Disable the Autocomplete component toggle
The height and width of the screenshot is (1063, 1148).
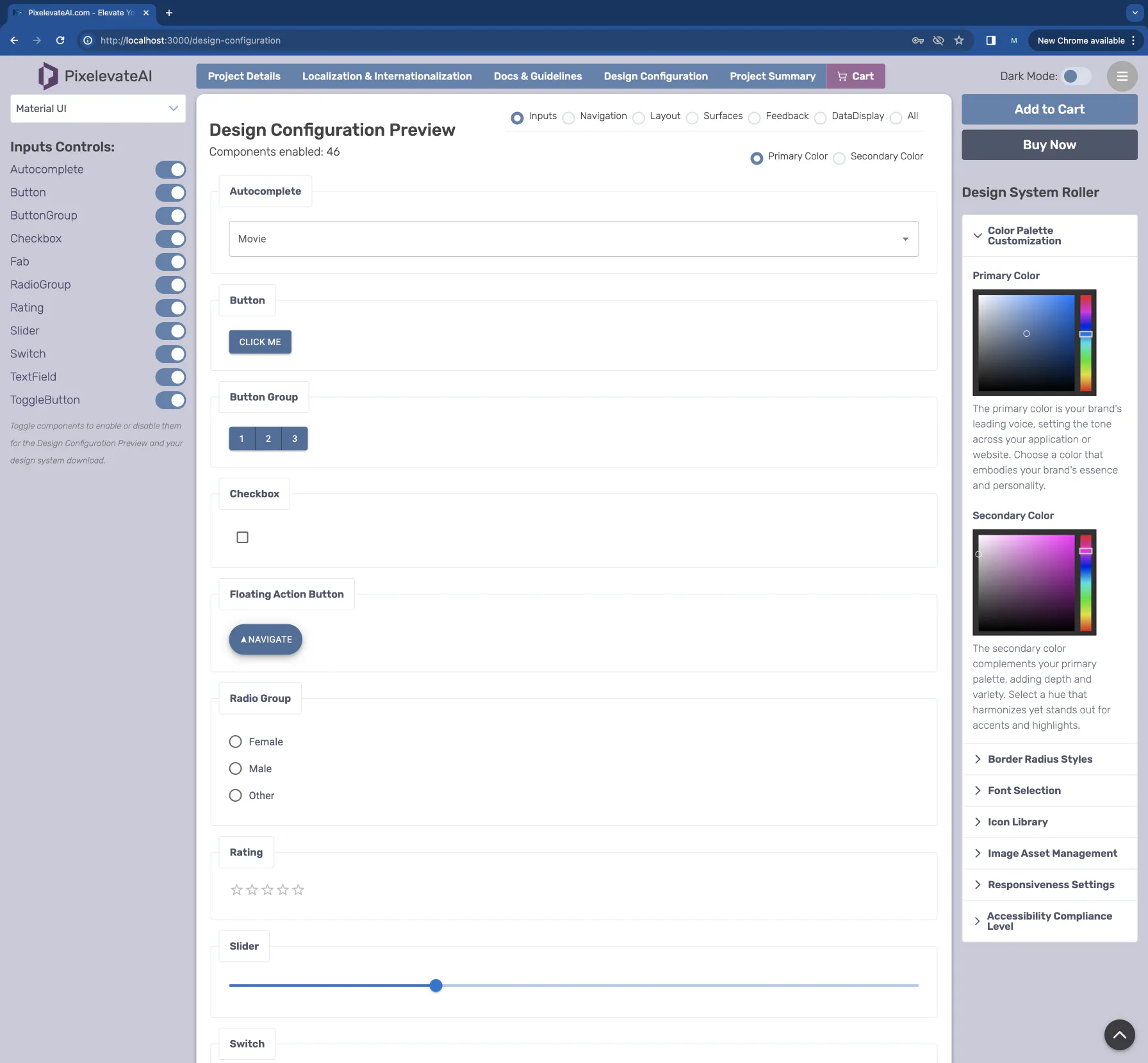[x=170, y=170]
